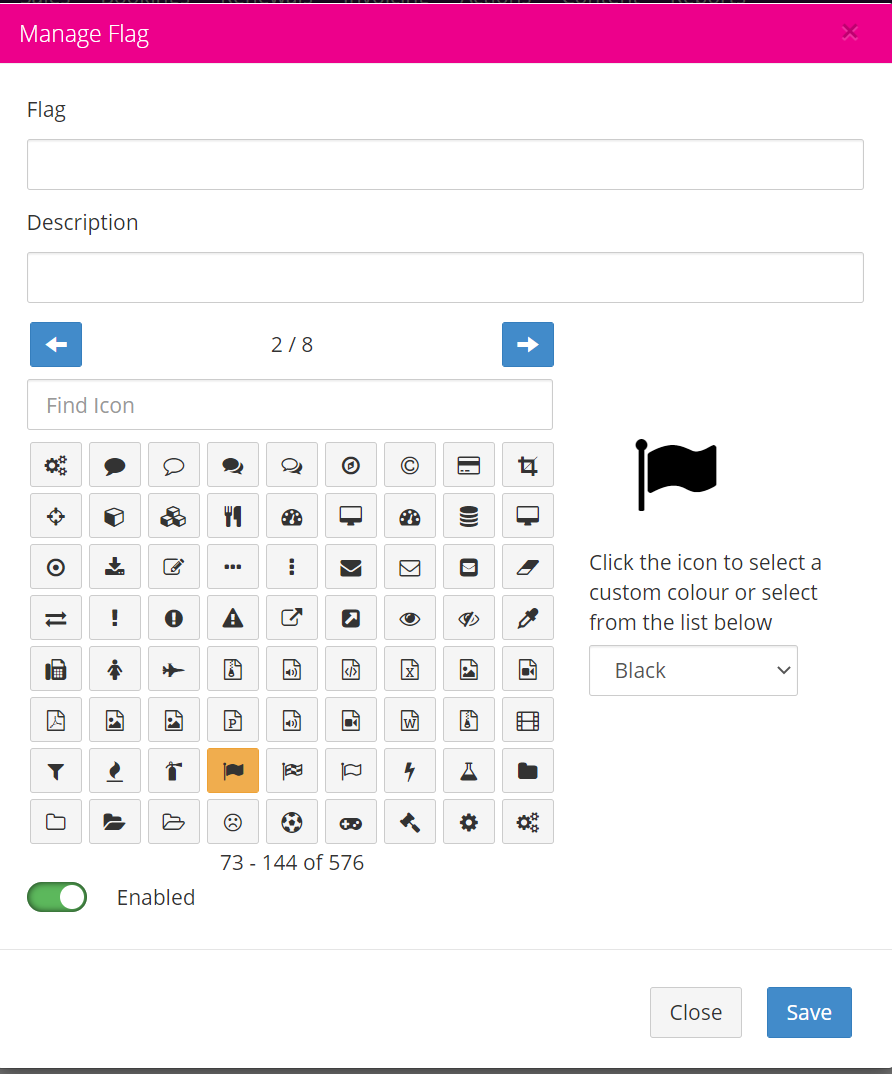Viewport: 892px width, 1074px height.
Task: Go to next icon page
Action: [x=528, y=345]
